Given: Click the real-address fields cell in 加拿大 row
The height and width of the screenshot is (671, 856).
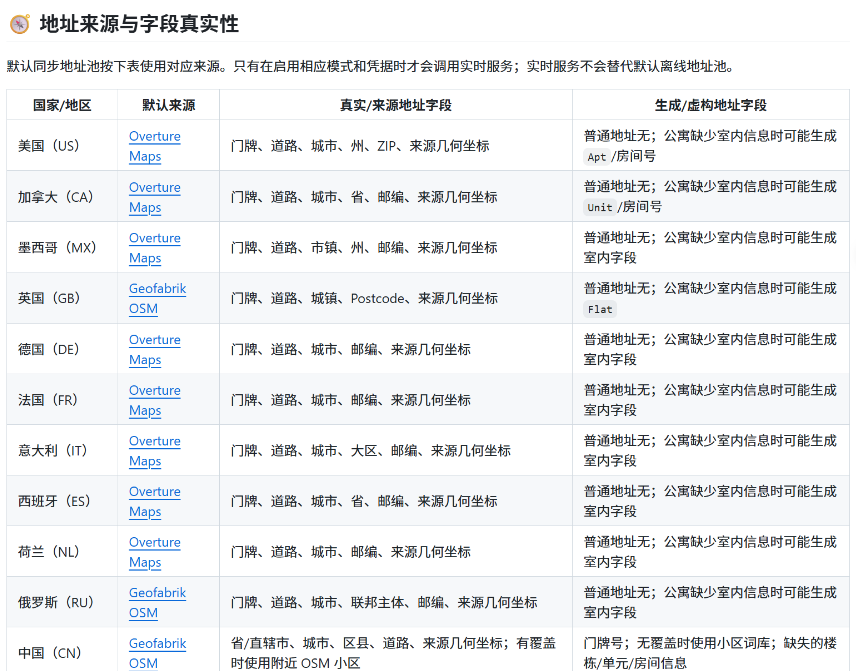Looking at the screenshot, I should 396,197.
